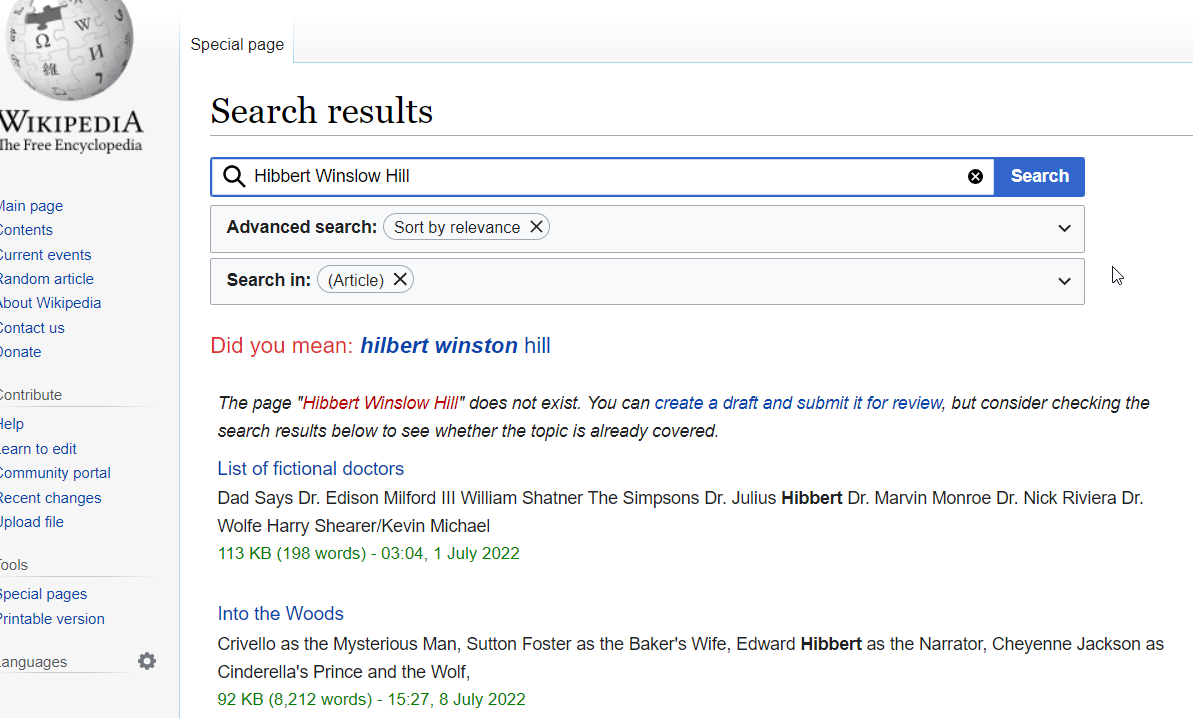The image size is (1193, 718).
Task: Expand the Advanced search panel chevron
Action: [x=1064, y=228]
